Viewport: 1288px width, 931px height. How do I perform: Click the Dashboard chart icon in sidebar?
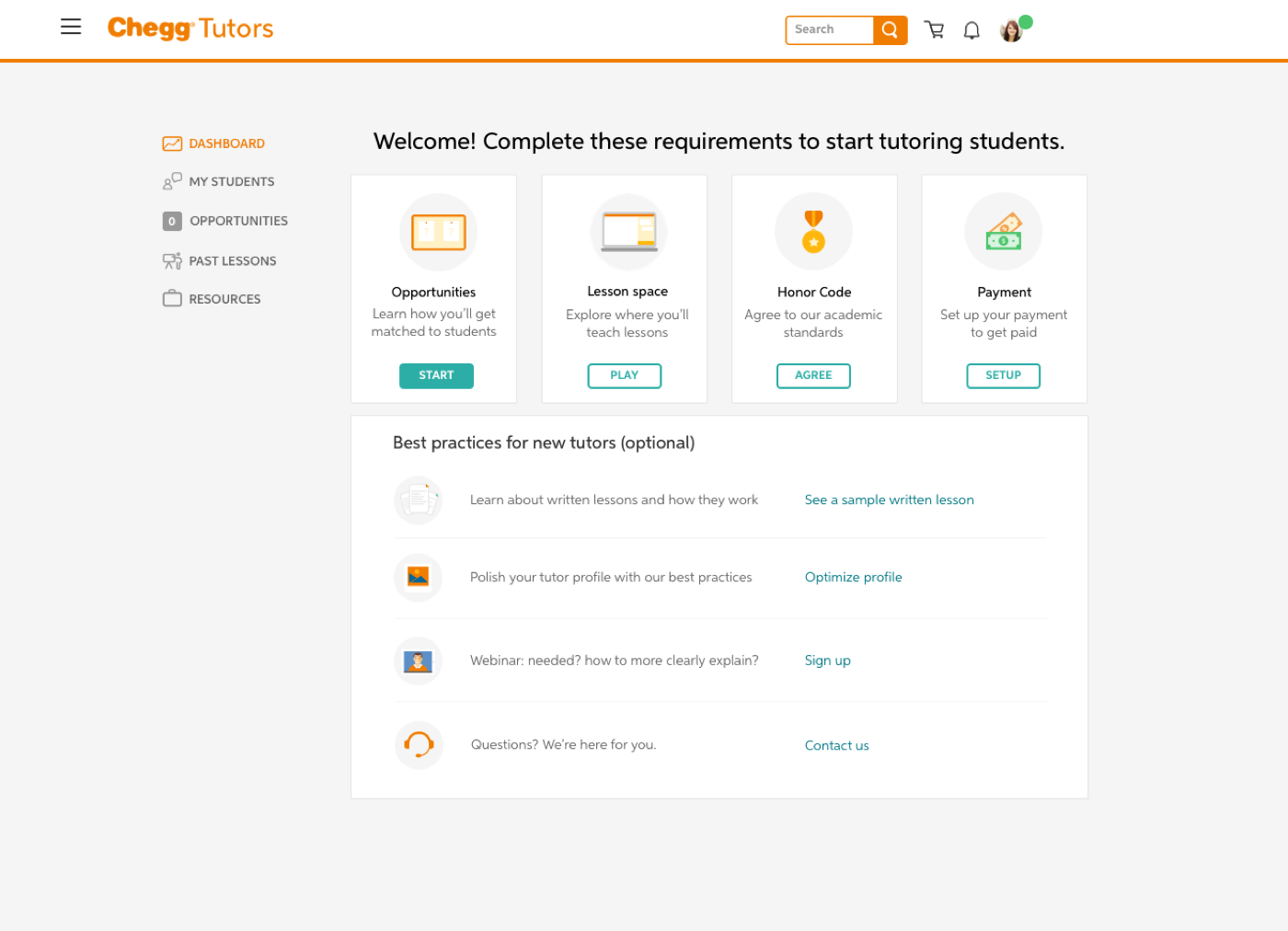click(x=172, y=144)
